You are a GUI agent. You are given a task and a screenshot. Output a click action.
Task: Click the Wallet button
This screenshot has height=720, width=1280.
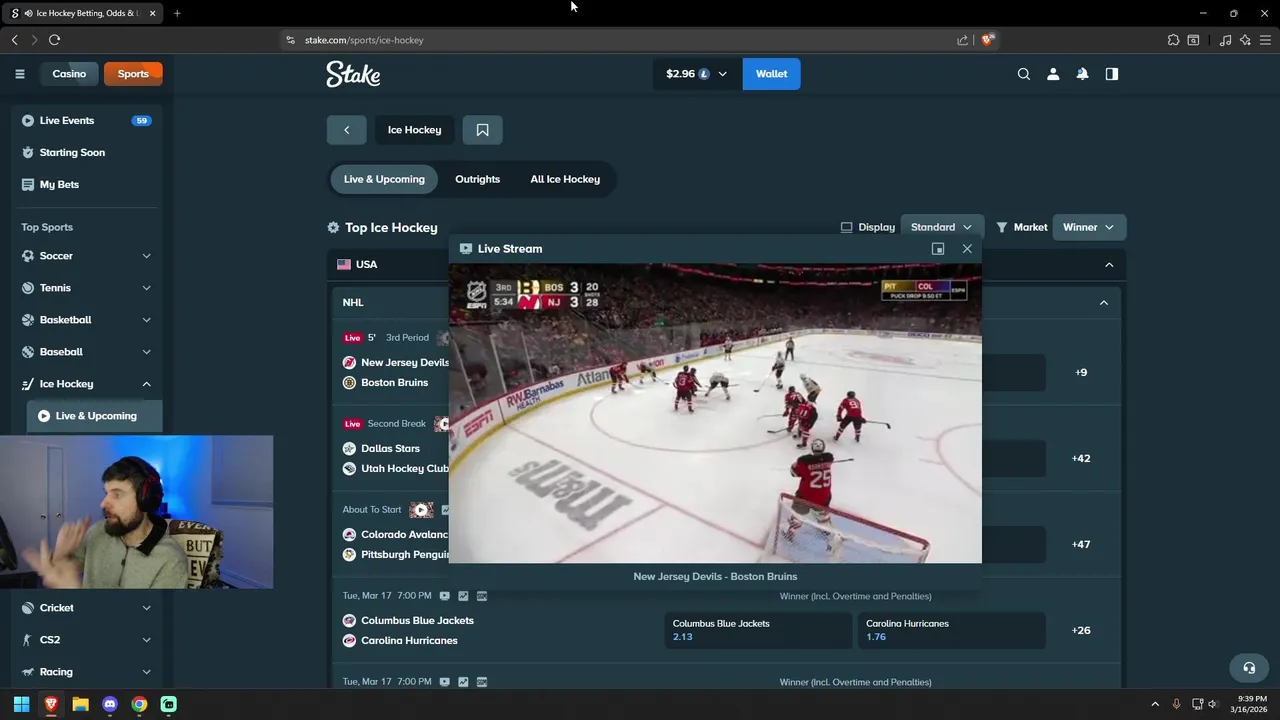[771, 74]
